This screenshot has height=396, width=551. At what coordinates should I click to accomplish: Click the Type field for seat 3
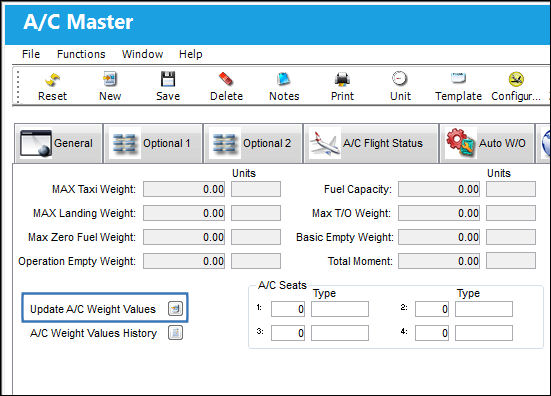[340, 333]
